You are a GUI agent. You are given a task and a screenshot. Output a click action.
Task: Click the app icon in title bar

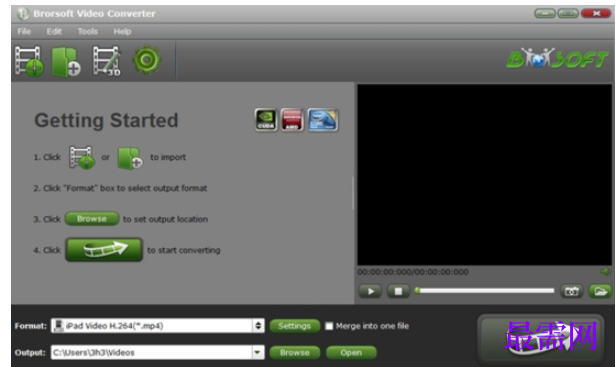pyautogui.click(x=23, y=14)
